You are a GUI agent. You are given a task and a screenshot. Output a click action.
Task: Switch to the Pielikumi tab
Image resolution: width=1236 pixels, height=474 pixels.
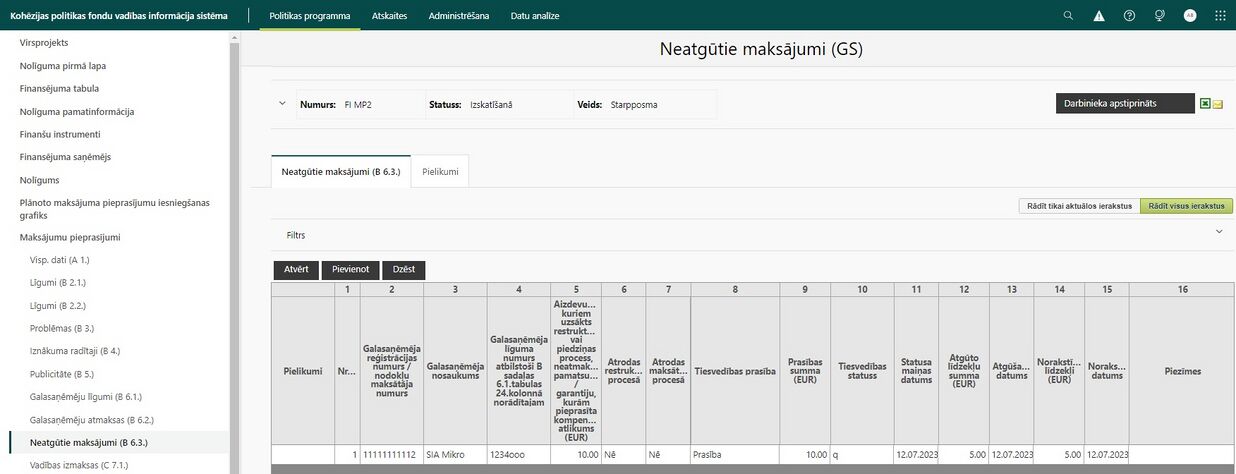pos(440,172)
